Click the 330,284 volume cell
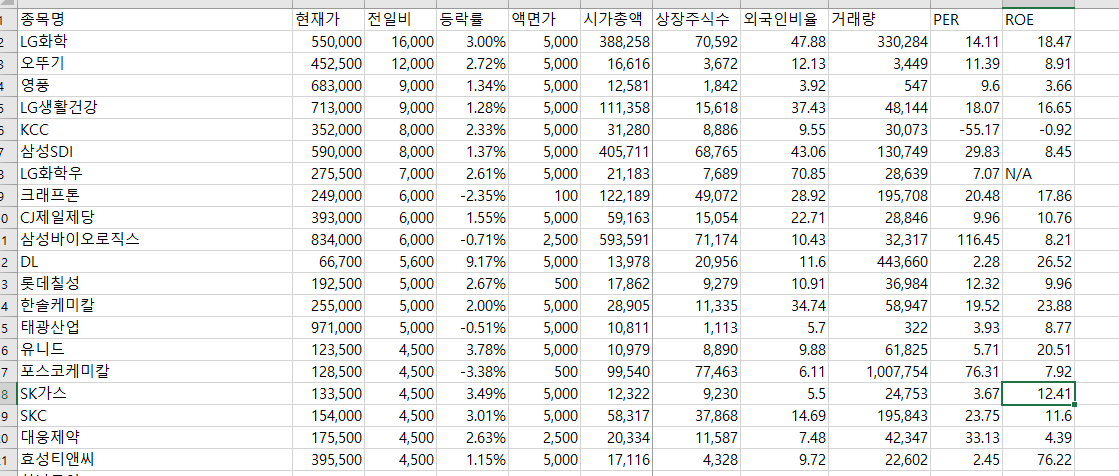Image resolution: width=1119 pixels, height=476 pixels. click(x=879, y=41)
